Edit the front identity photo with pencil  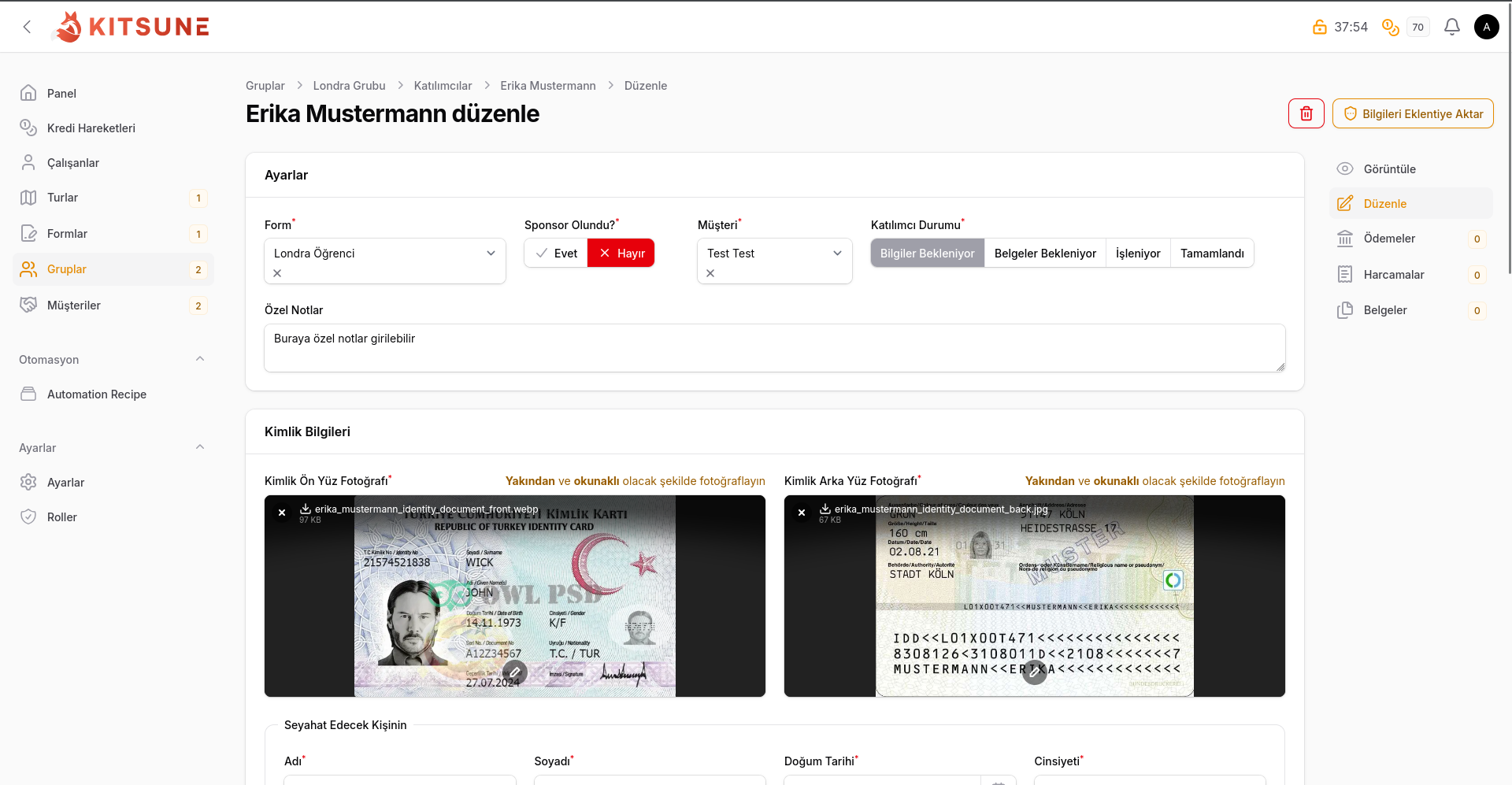[x=515, y=672]
